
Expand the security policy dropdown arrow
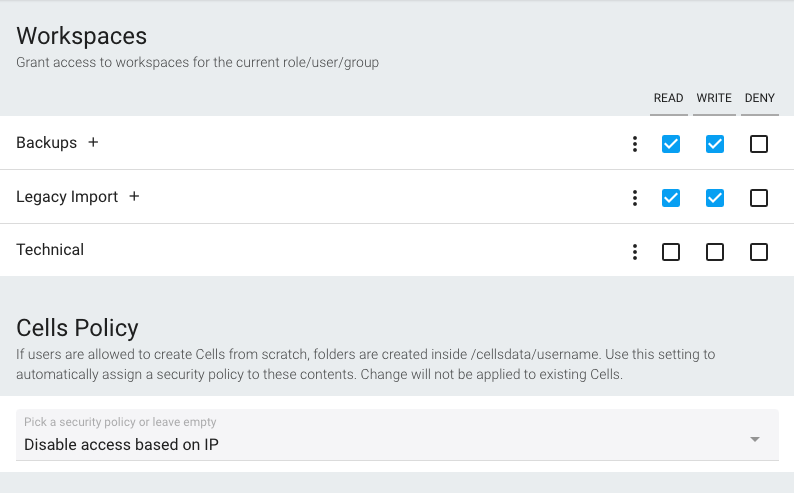pos(755,439)
